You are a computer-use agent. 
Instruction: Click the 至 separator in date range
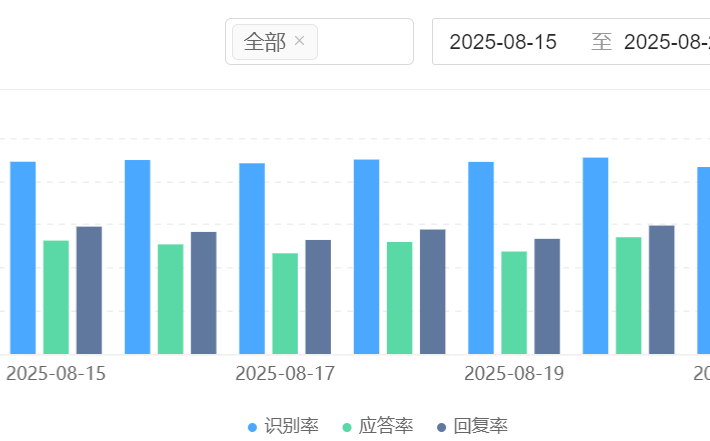pyautogui.click(x=601, y=42)
